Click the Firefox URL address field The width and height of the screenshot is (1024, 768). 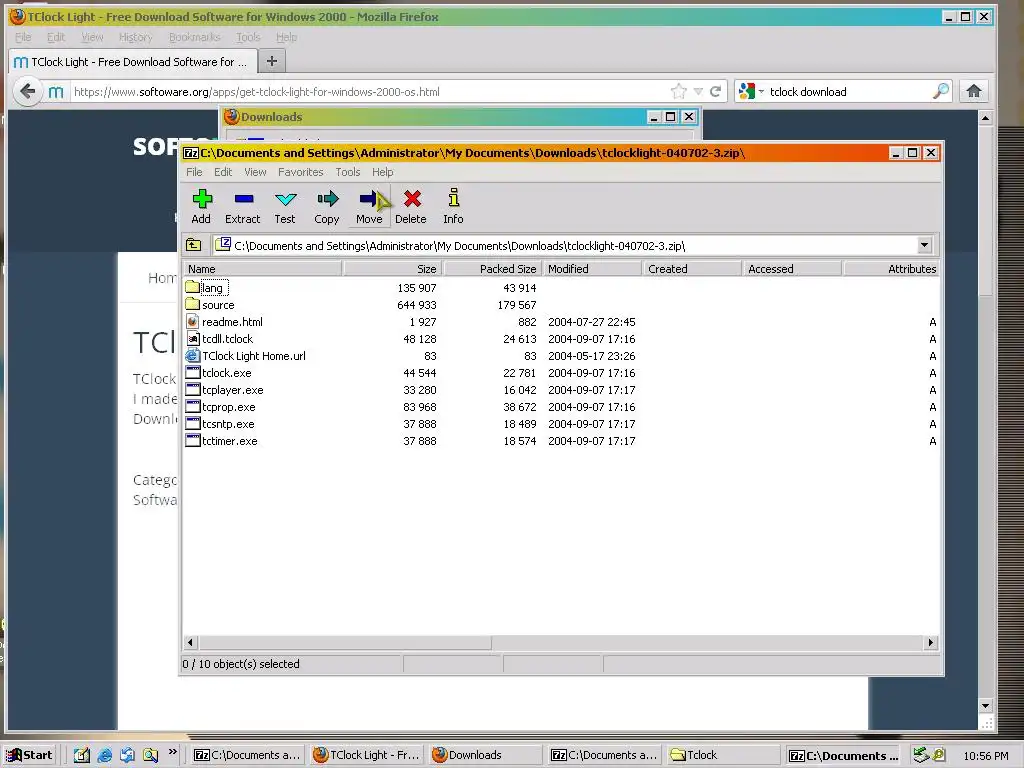(369, 91)
